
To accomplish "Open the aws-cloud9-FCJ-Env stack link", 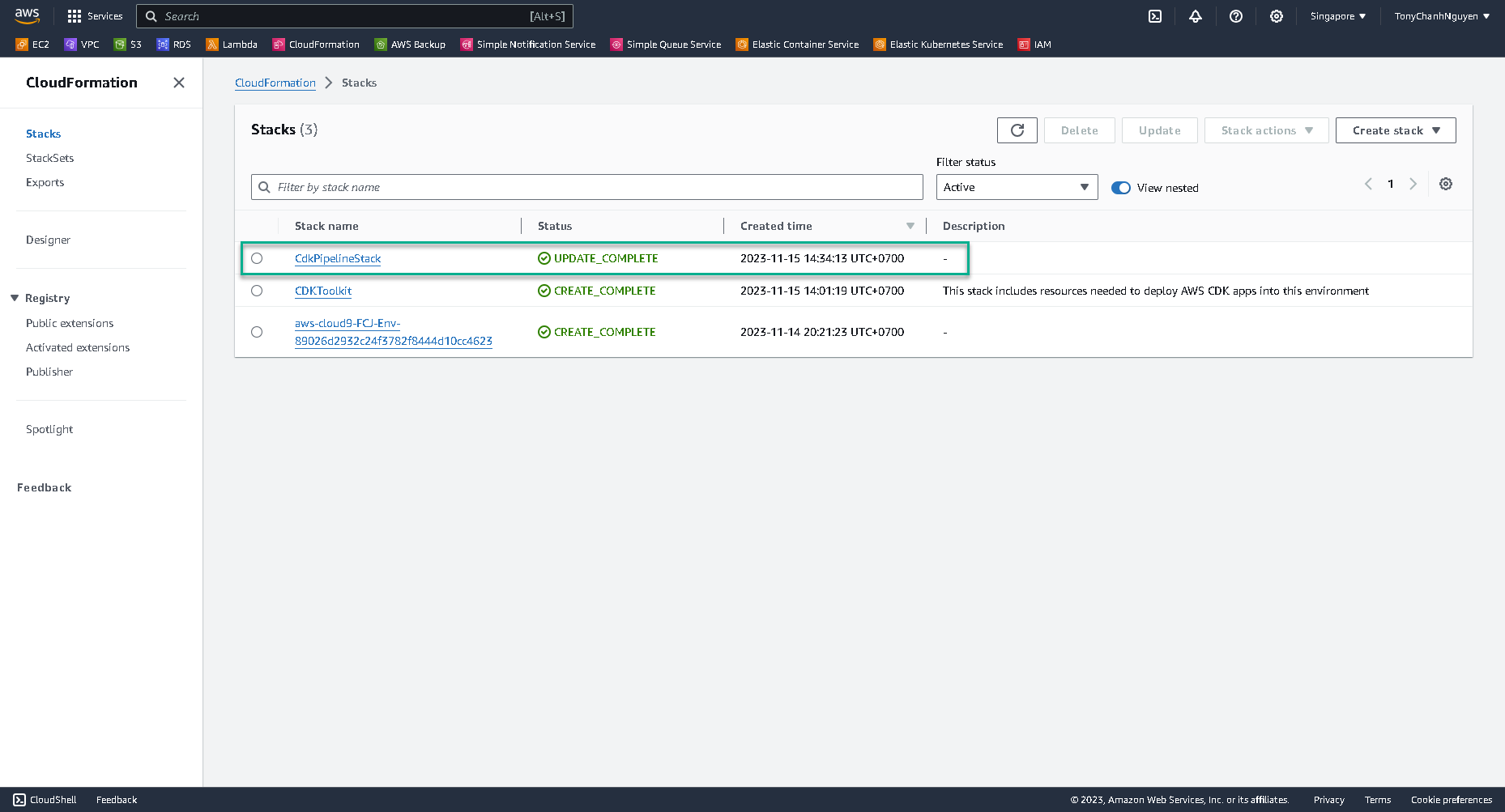I will point(394,332).
